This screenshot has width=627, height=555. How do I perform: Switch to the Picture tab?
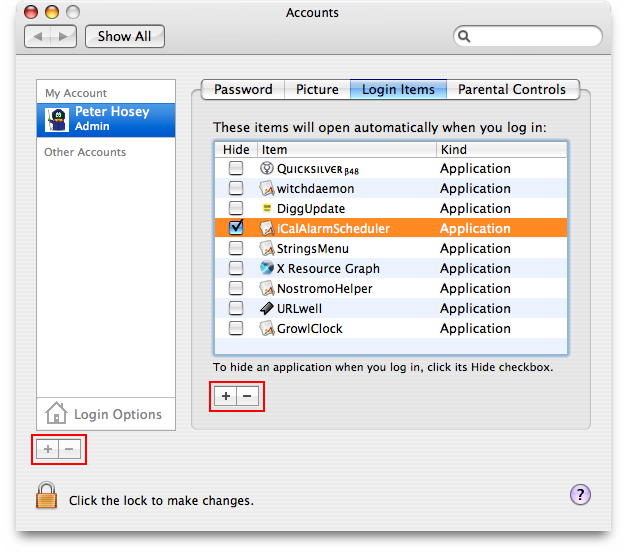[317, 89]
